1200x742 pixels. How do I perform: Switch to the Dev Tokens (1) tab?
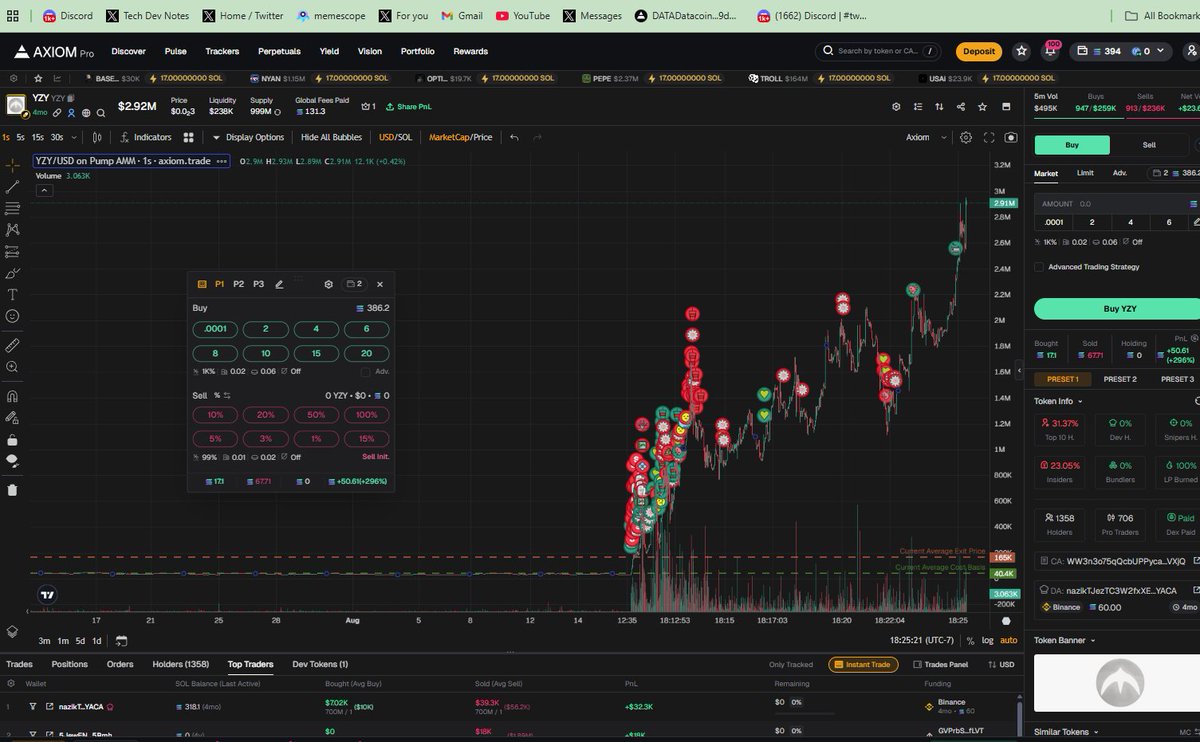(320, 664)
